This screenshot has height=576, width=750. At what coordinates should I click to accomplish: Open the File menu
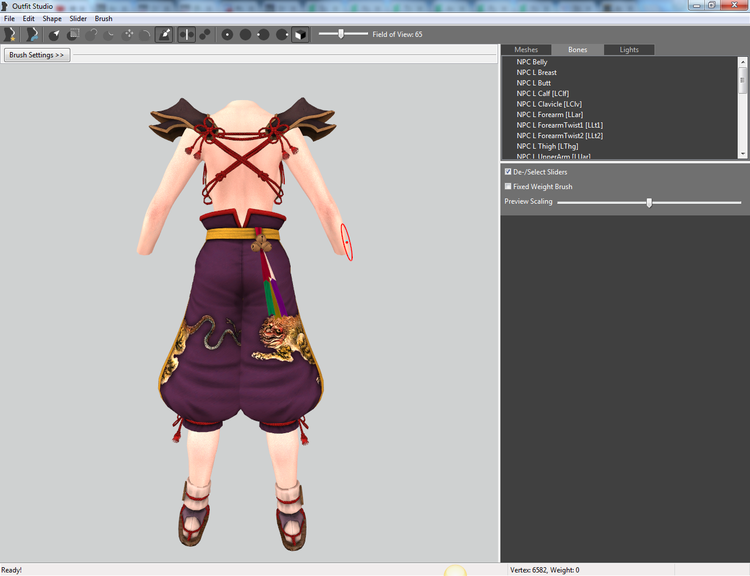9,19
